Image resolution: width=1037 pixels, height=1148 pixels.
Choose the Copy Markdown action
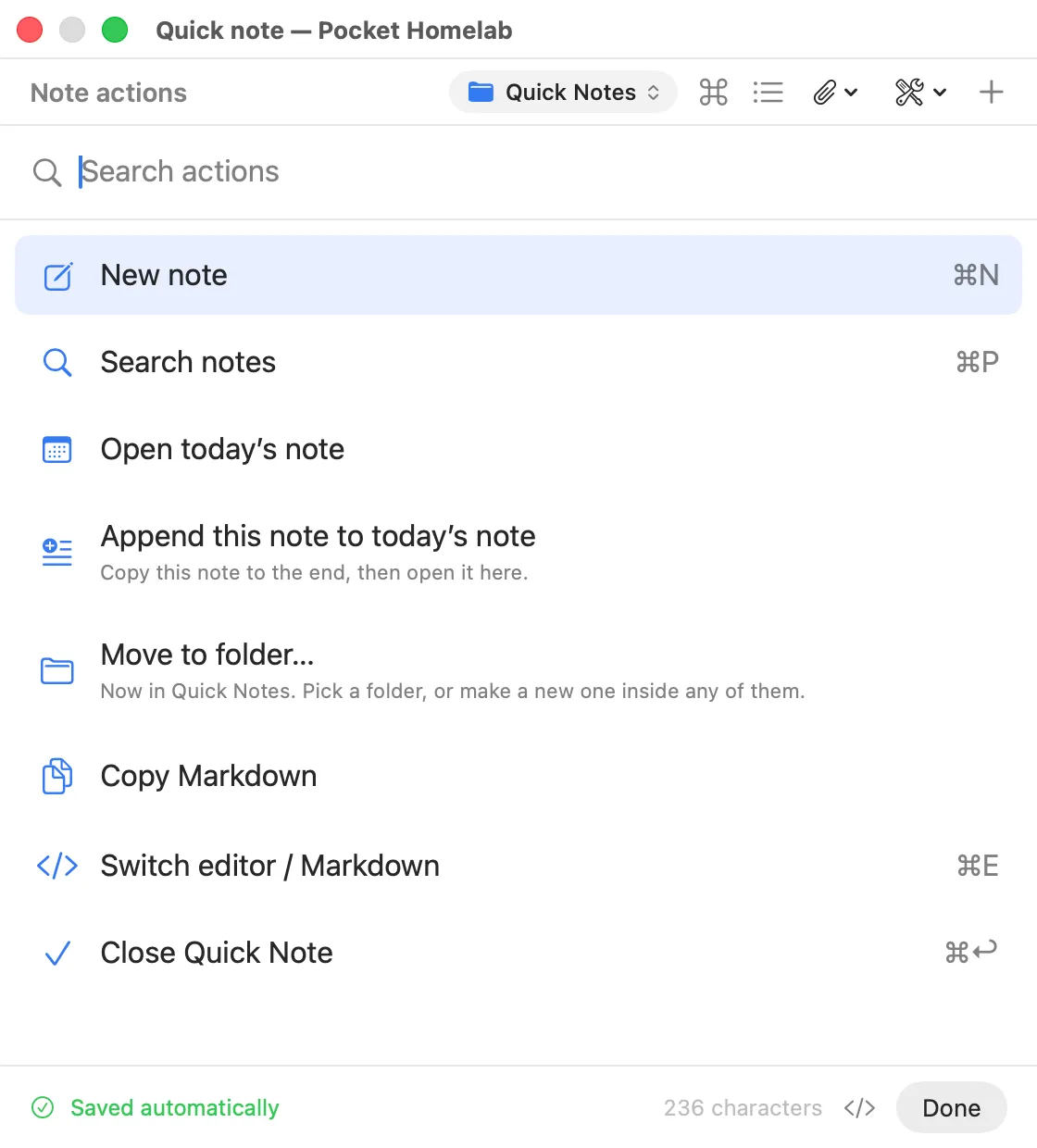(x=518, y=776)
